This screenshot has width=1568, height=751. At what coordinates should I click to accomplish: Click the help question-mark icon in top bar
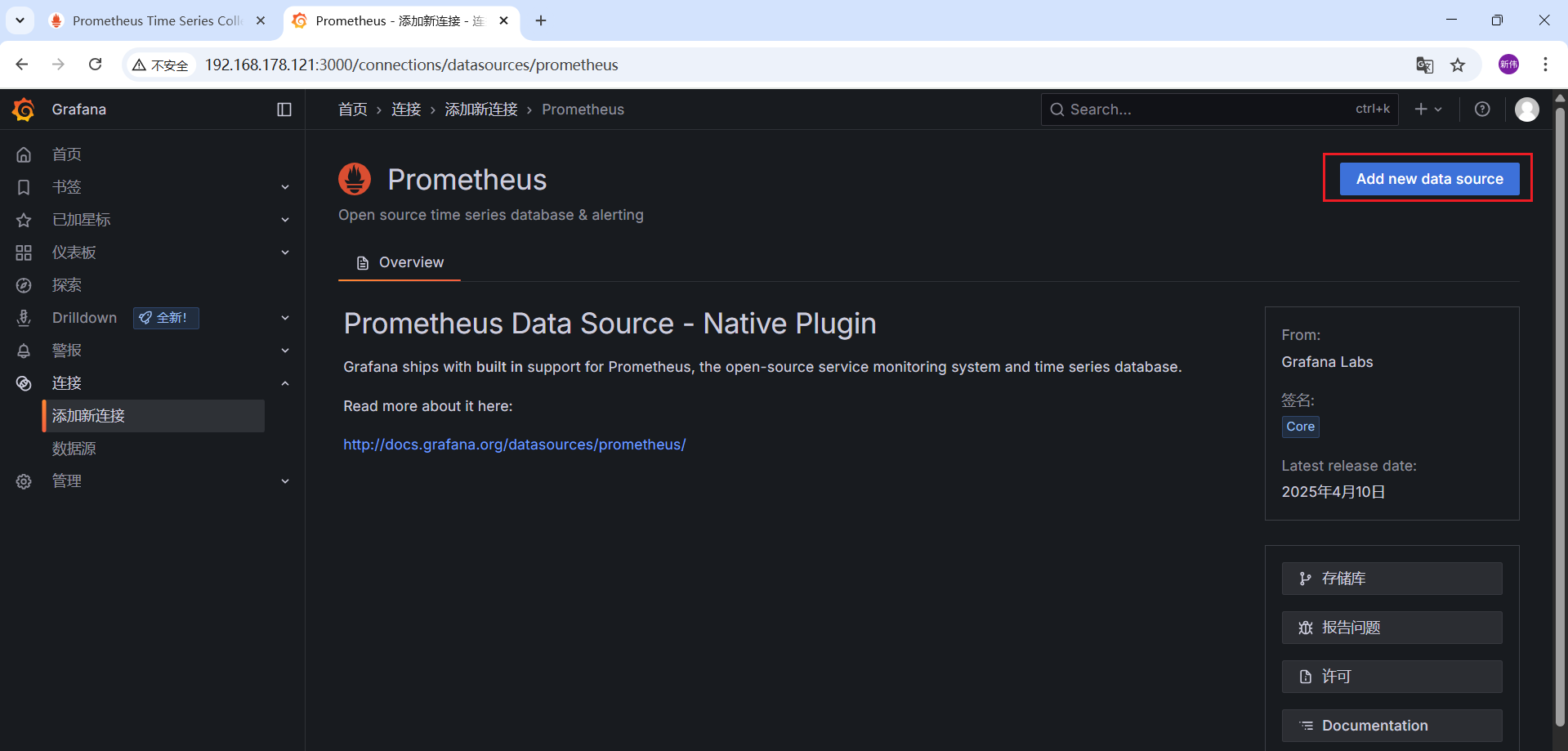[x=1482, y=109]
